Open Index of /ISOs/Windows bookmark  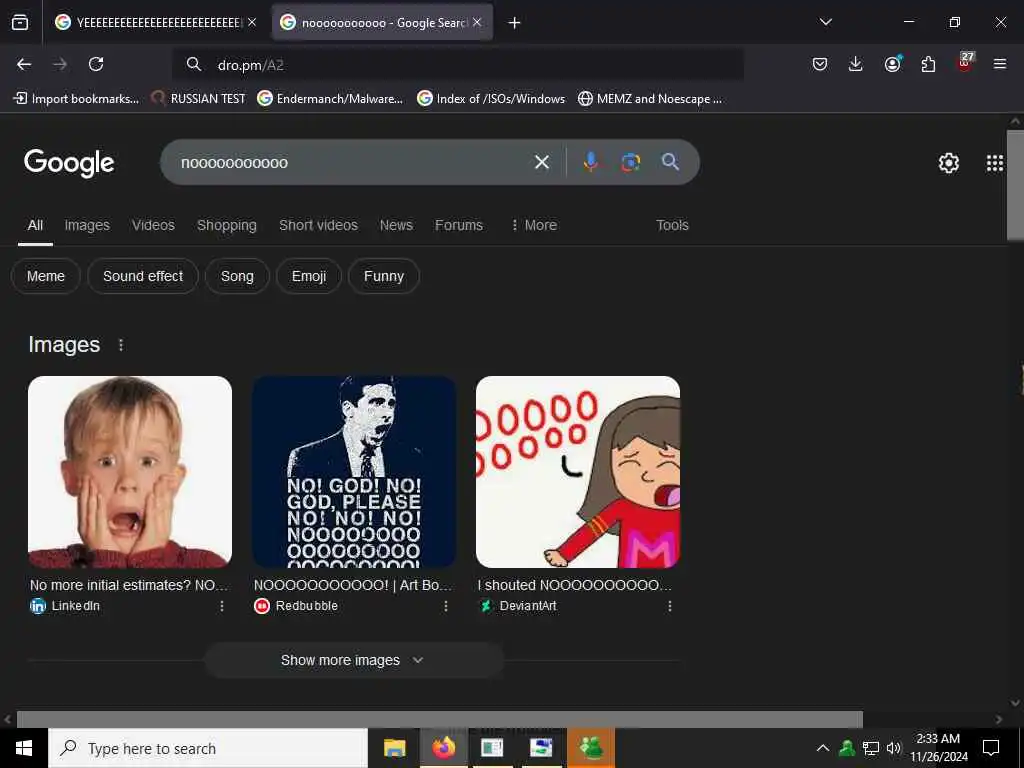pyautogui.click(x=491, y=99)
